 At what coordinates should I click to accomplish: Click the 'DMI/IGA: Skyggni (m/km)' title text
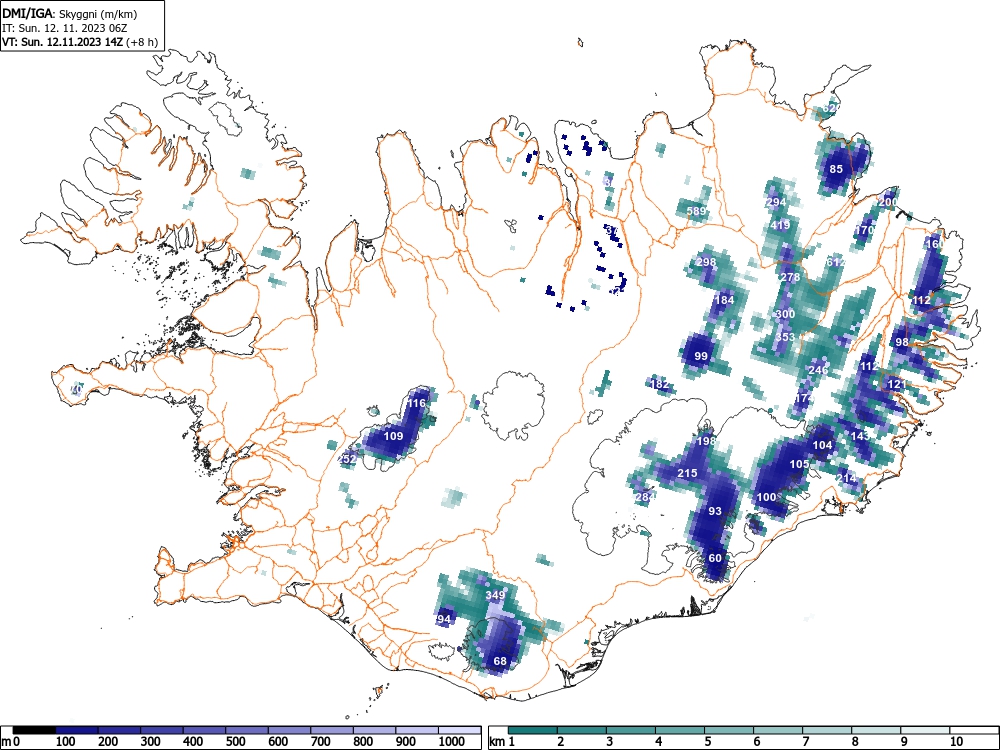pos(70,13)
